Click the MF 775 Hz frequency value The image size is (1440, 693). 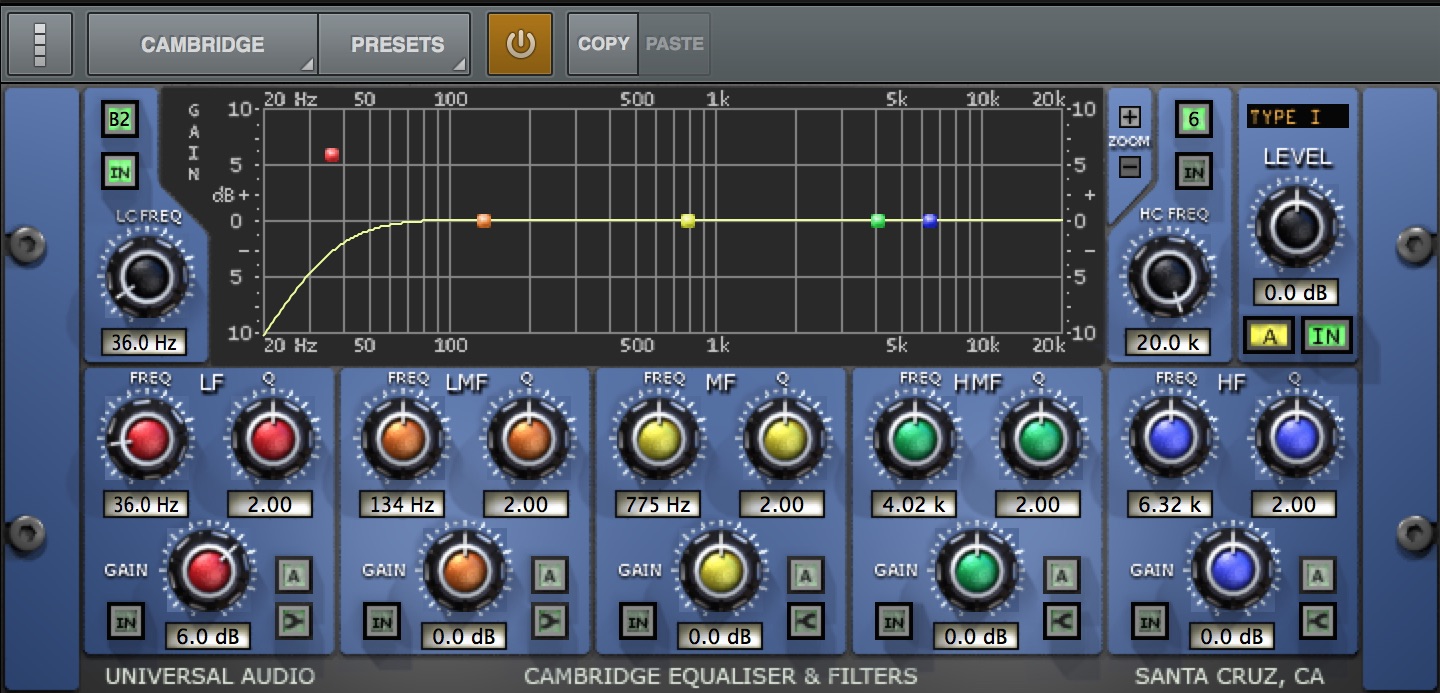tap(657, 504)
